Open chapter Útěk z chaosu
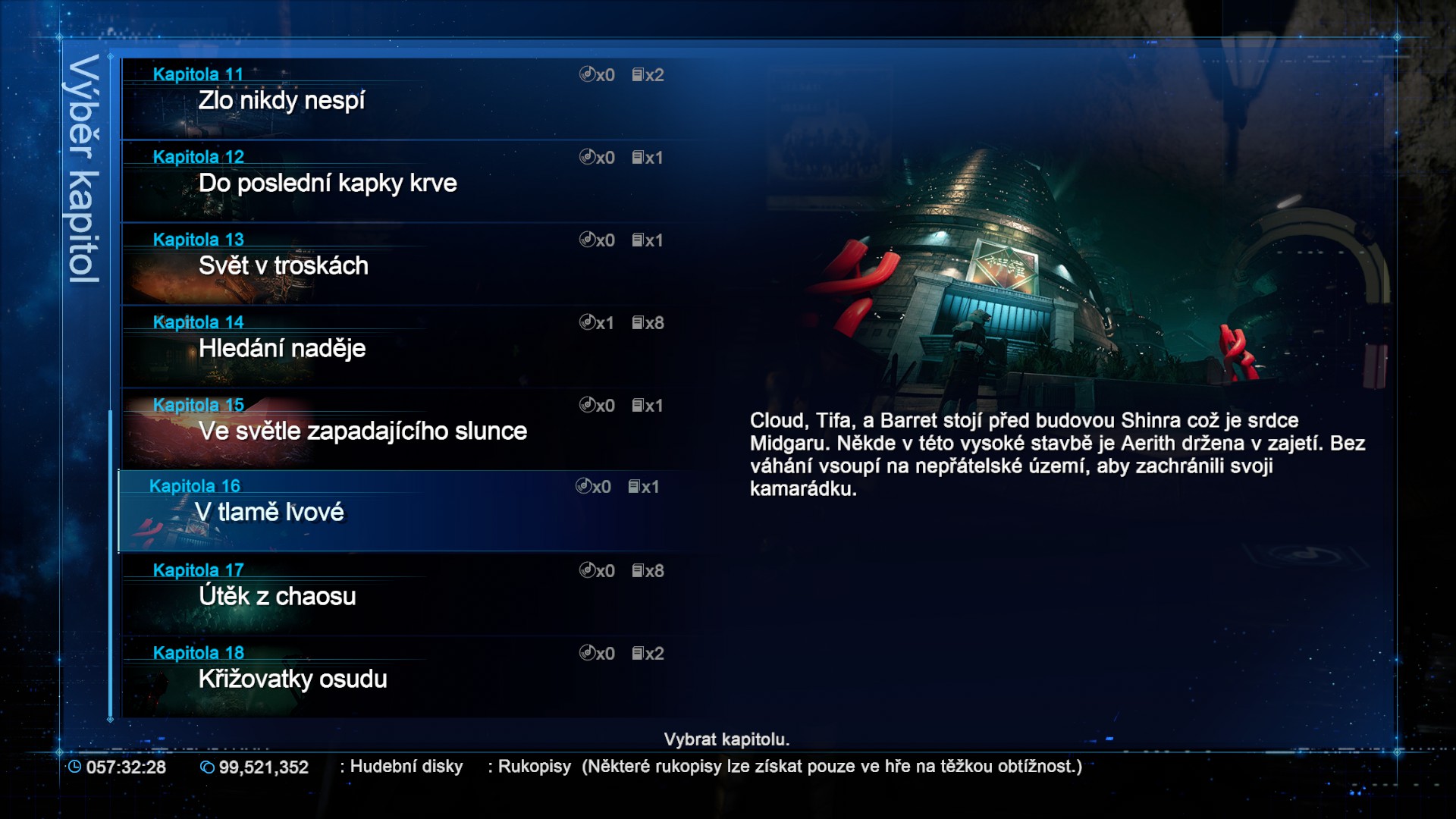Screen dimensions: 1456x819 point(409,595)
